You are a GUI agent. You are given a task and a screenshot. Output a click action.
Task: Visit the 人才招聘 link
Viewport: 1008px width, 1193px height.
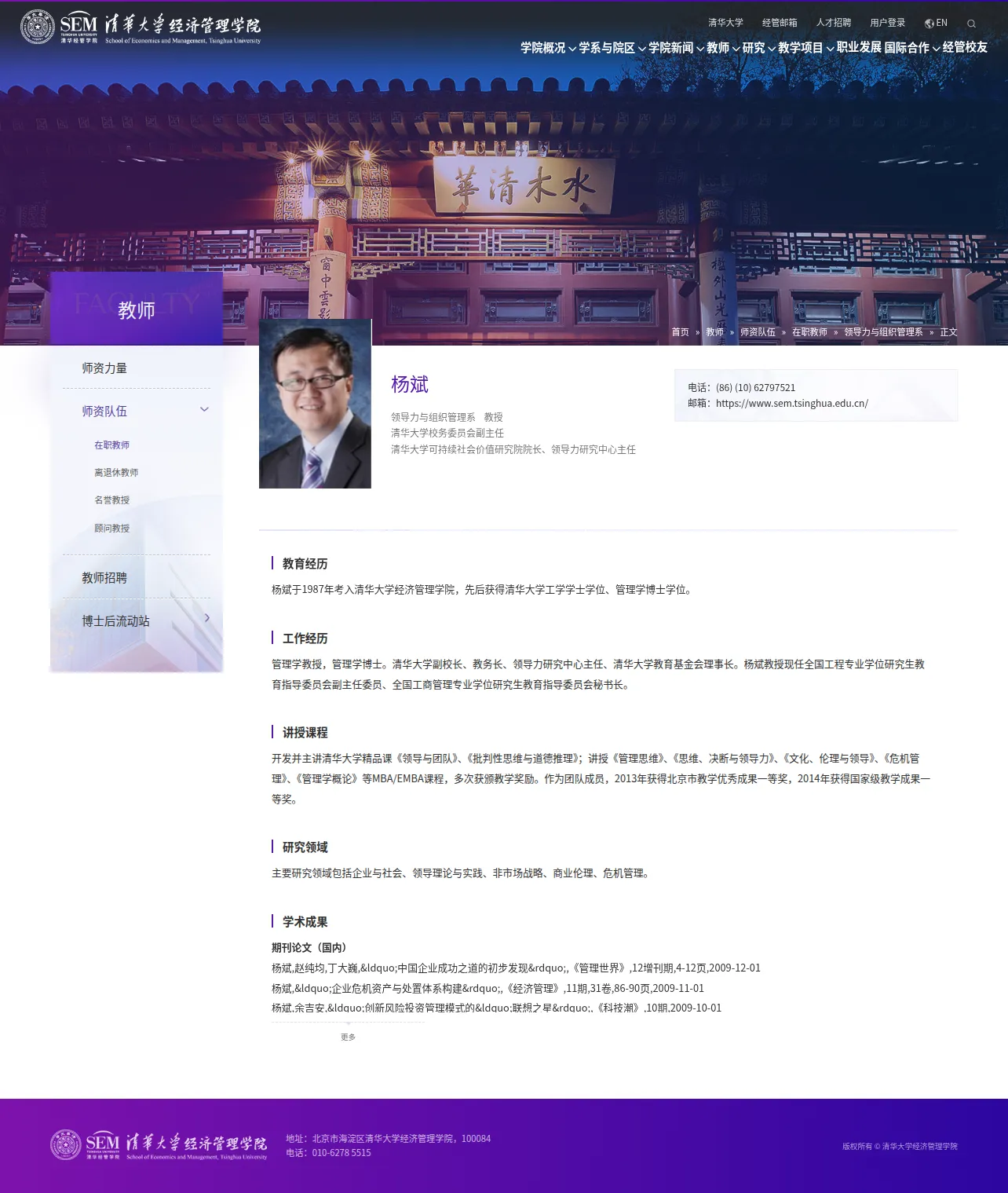(834, 23)
